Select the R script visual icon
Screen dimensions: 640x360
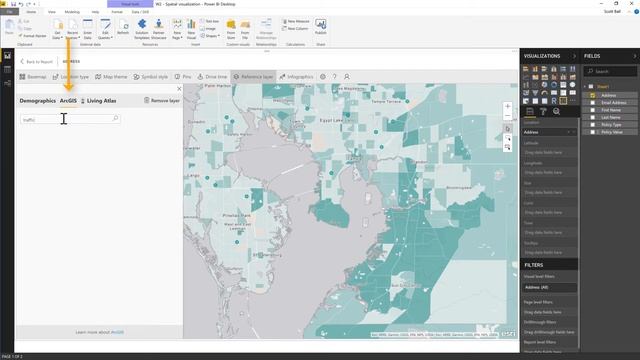[x=554, y=101]
